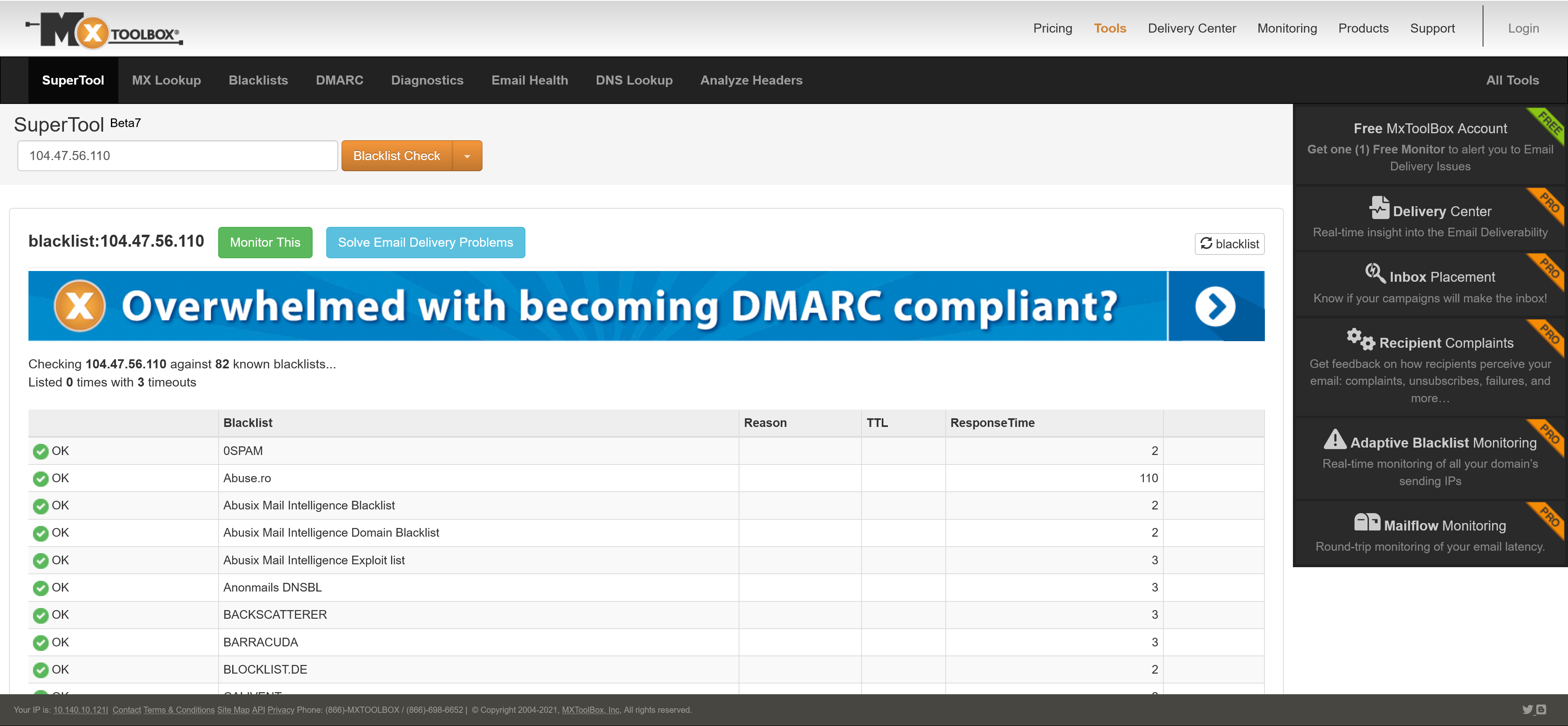Click OK icon for Abusix Domain Blacklist row
Image resolution: width=1568 pixels, height=726 pixels.
[41, 533]
